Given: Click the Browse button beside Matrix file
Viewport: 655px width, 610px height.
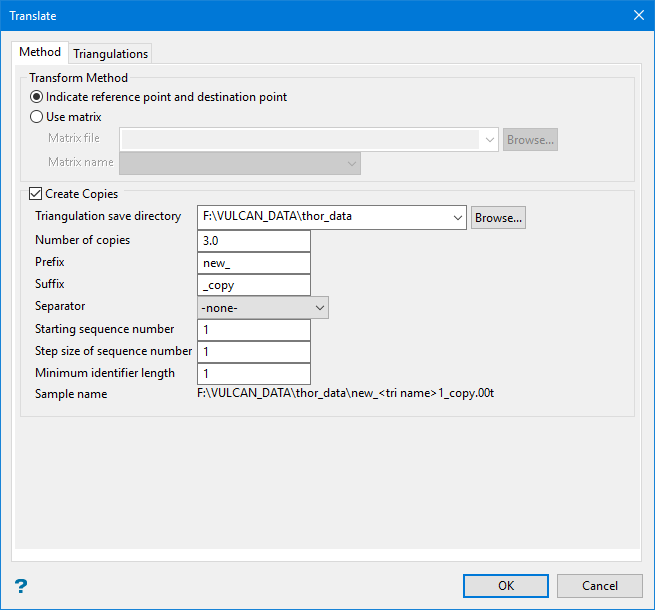Looking at the screenshot, I should [530, 140].
